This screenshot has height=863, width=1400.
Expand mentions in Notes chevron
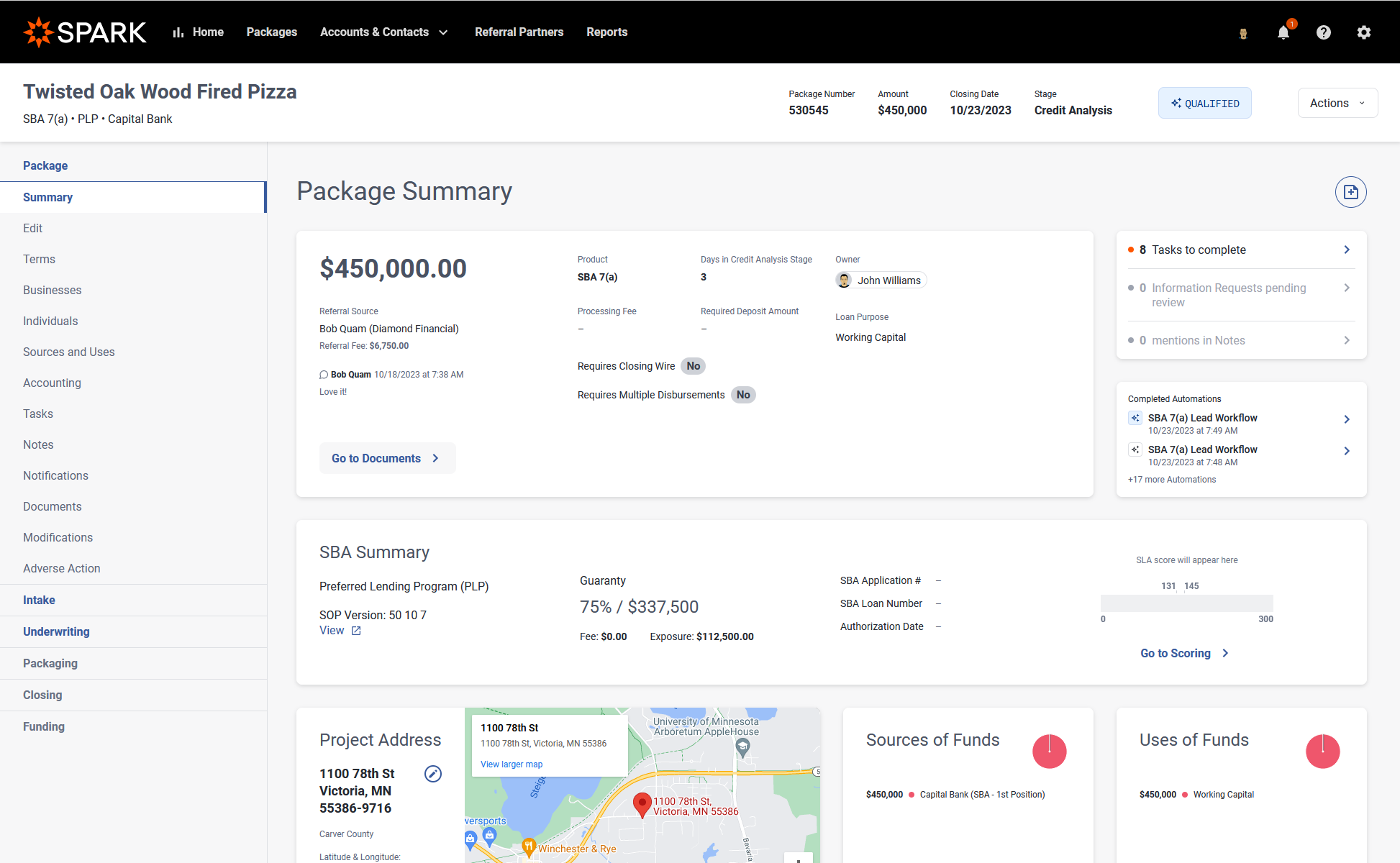pyautogui.click(x=1347, y=340)
